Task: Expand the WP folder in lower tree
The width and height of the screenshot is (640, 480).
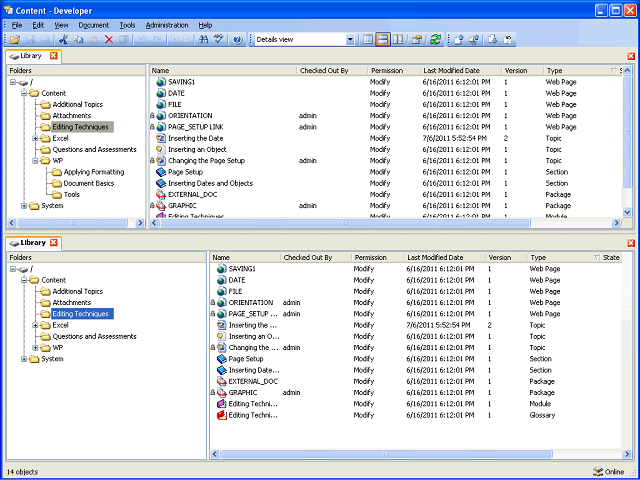Action: 35,348
